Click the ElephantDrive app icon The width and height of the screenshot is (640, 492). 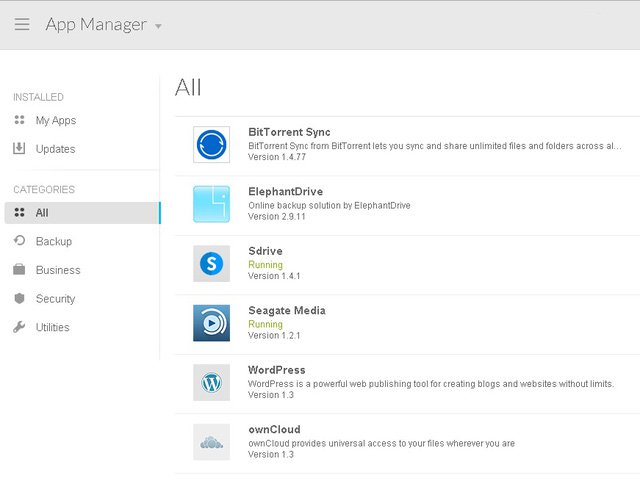211,204
